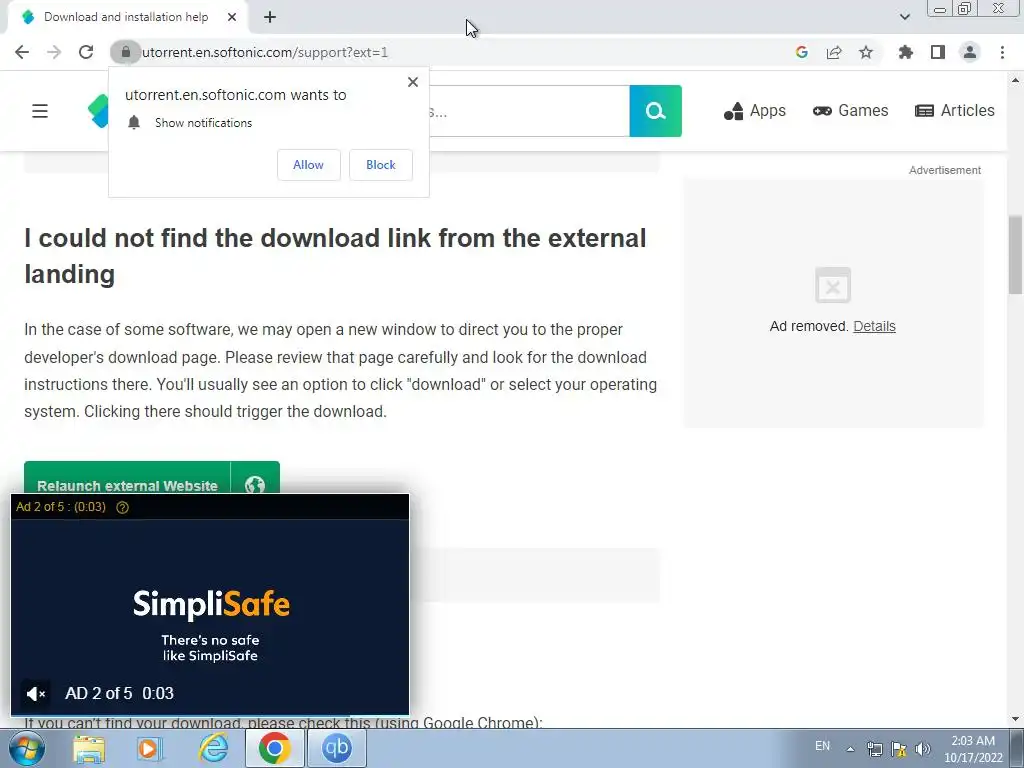Click the teal search magnifier button
The width and height of the screenshot is (1024, 768).
[656, 111]
